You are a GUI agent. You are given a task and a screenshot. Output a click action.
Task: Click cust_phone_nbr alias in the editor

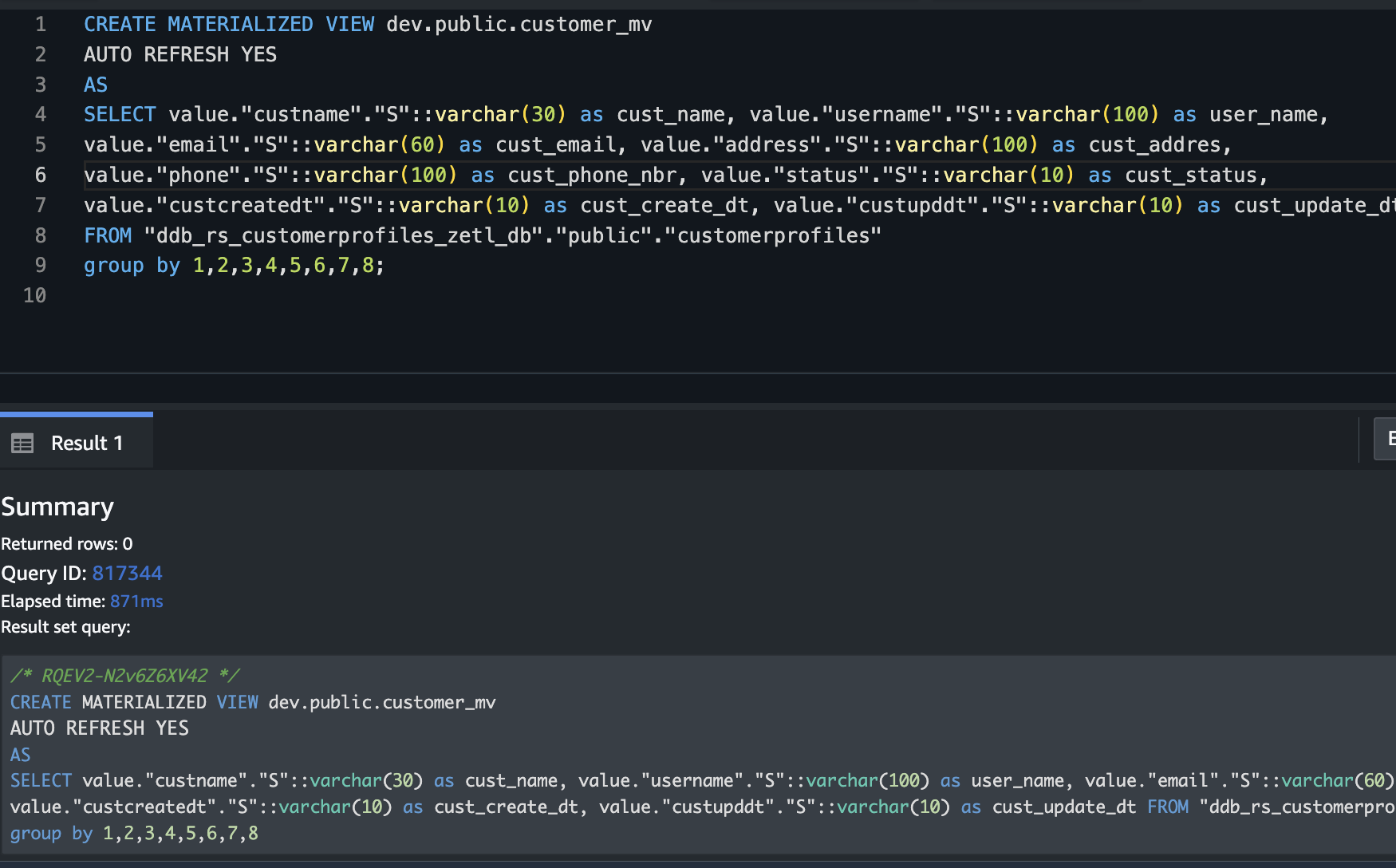click(591, 175)
